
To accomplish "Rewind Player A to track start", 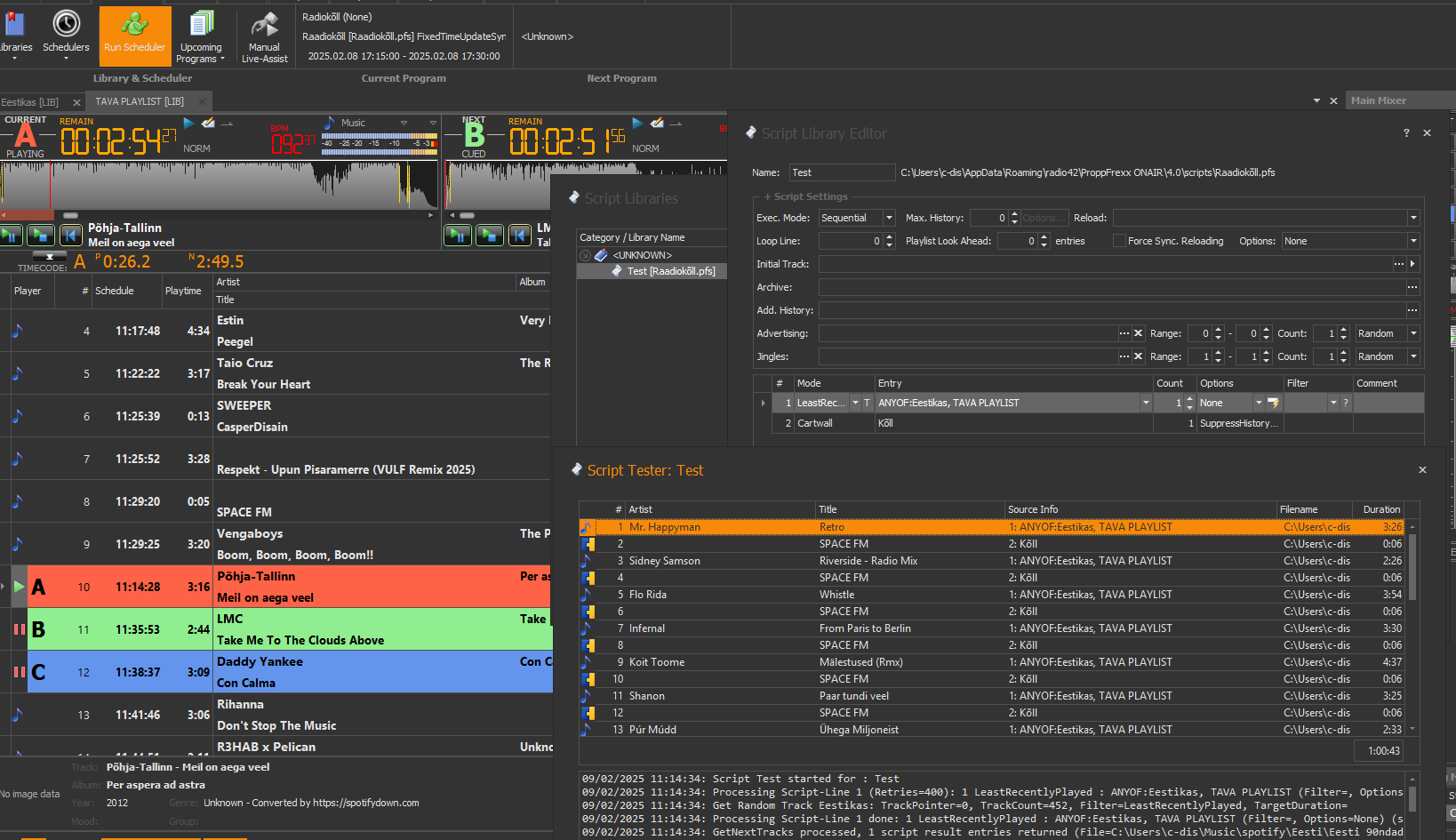I will click(70, 235).
